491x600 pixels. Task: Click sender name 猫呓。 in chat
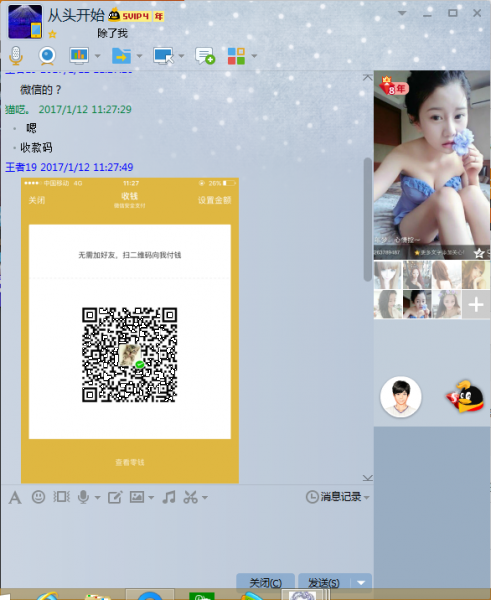point(18,109)
